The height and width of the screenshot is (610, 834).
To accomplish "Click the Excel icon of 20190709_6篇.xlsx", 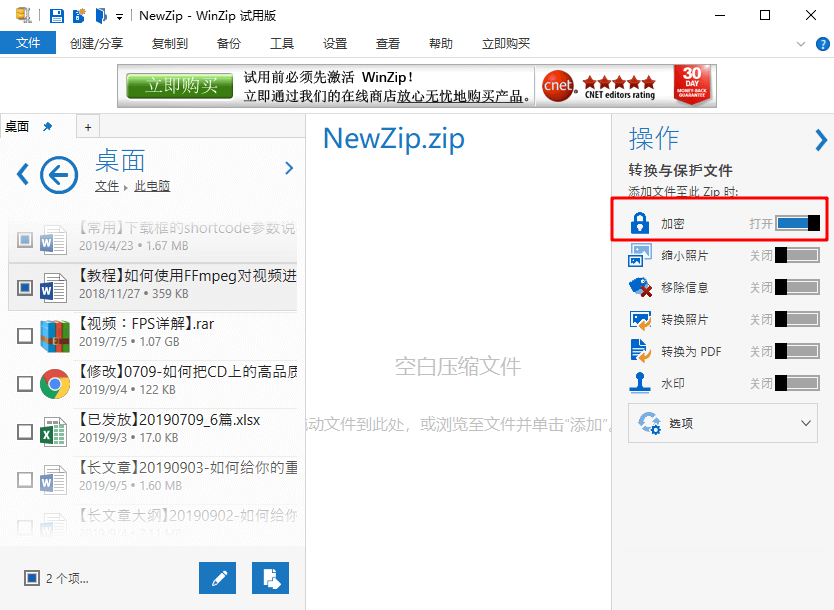I will 54,431.
